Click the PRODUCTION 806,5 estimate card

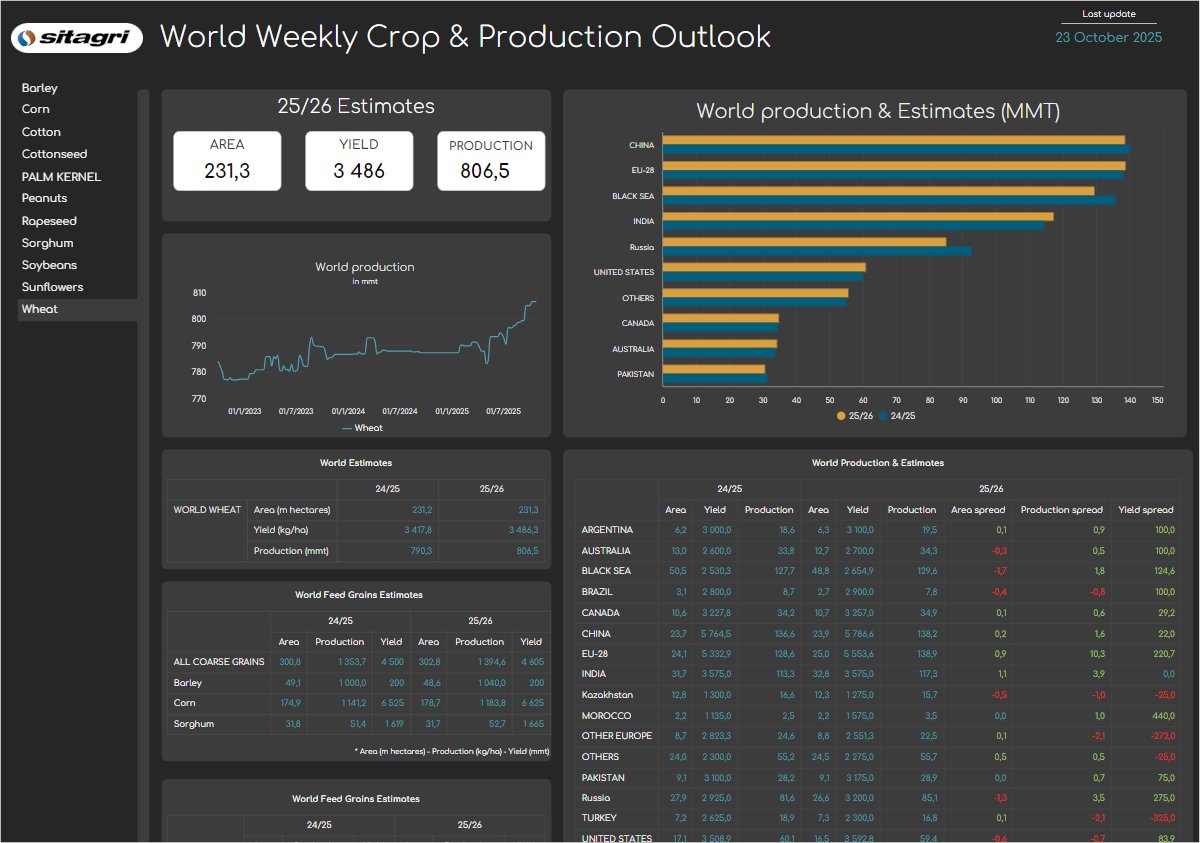coord(490,160)
